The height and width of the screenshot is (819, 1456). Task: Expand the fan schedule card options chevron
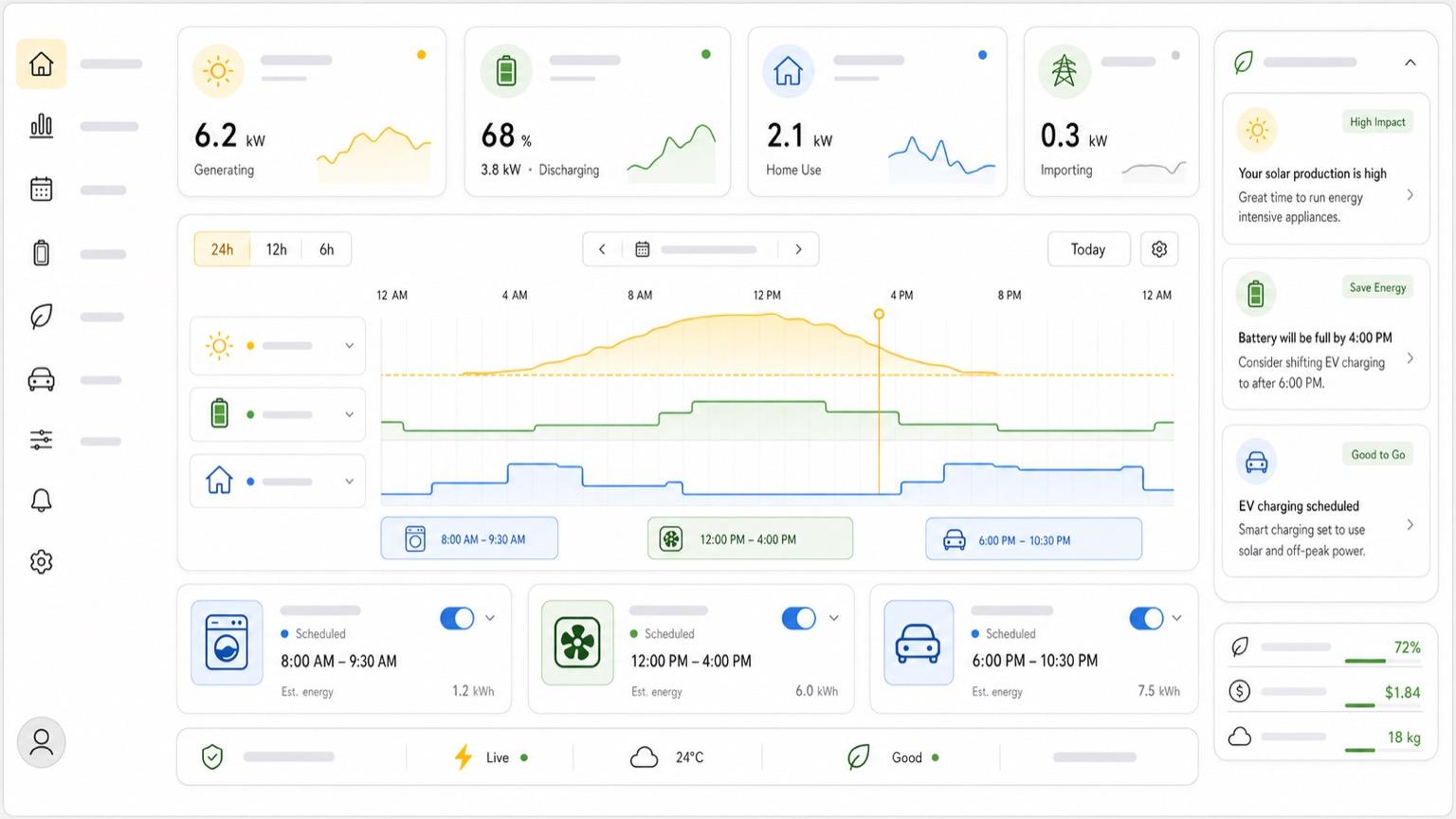coord(834,618)
